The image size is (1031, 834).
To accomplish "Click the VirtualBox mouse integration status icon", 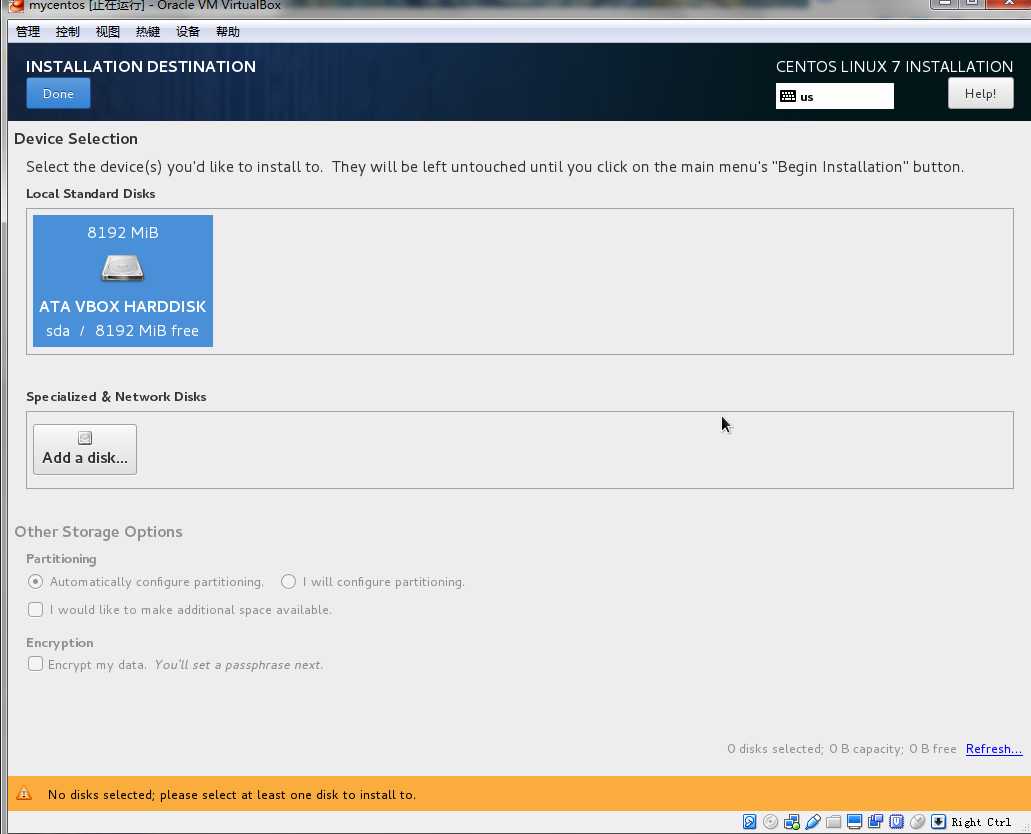I will click(x=918, y=822).
